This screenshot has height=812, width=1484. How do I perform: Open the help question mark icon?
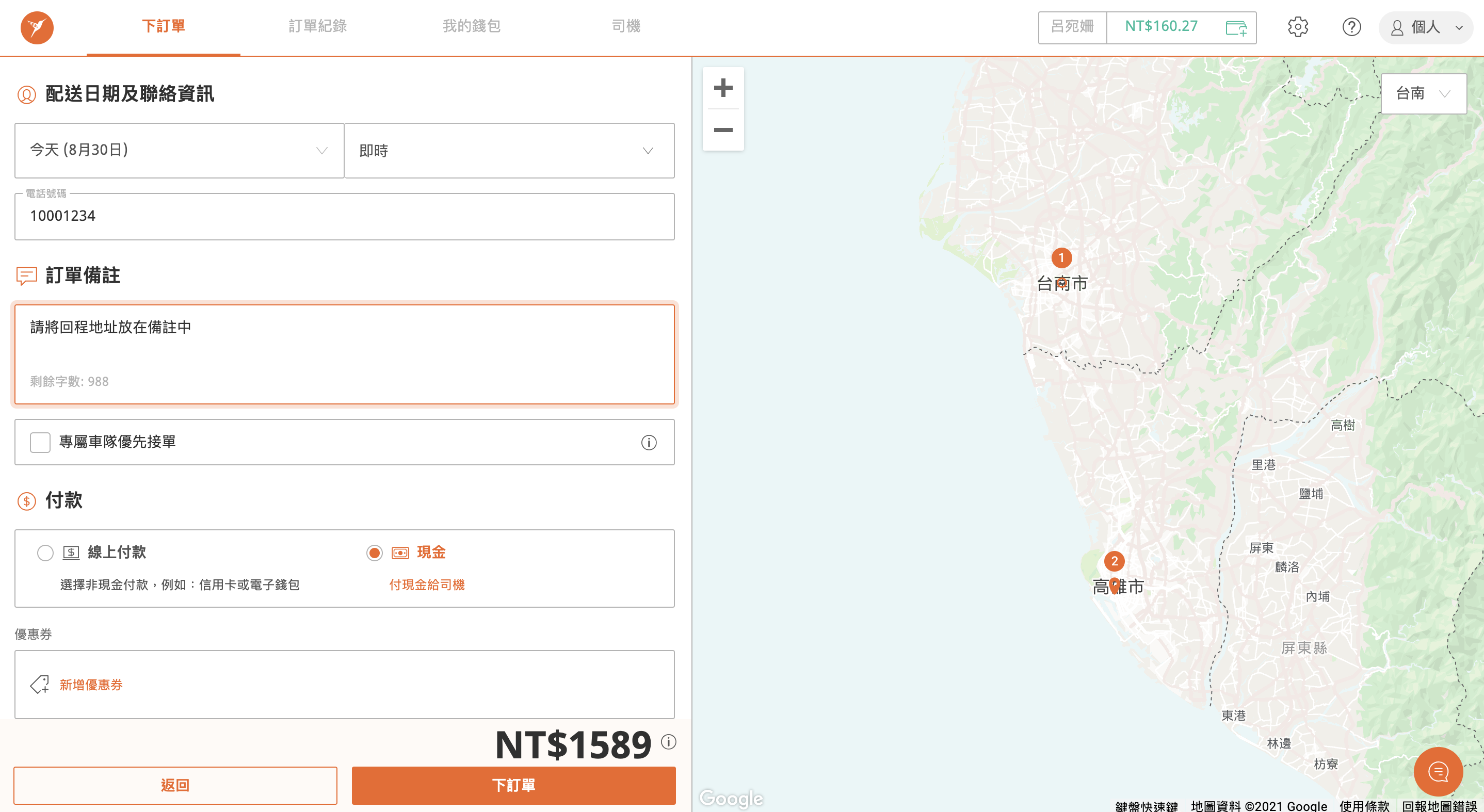1351,27
